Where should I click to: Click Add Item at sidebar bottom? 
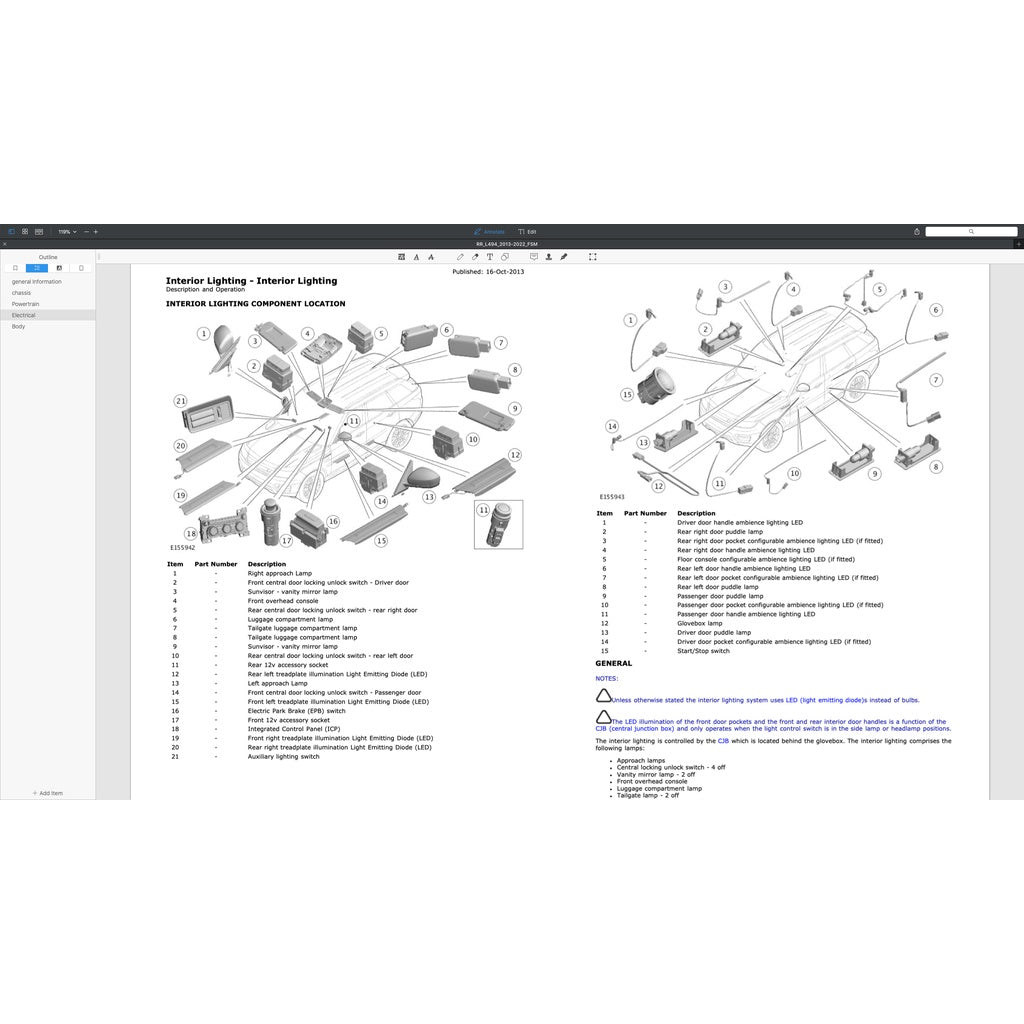tap(48, 793)
